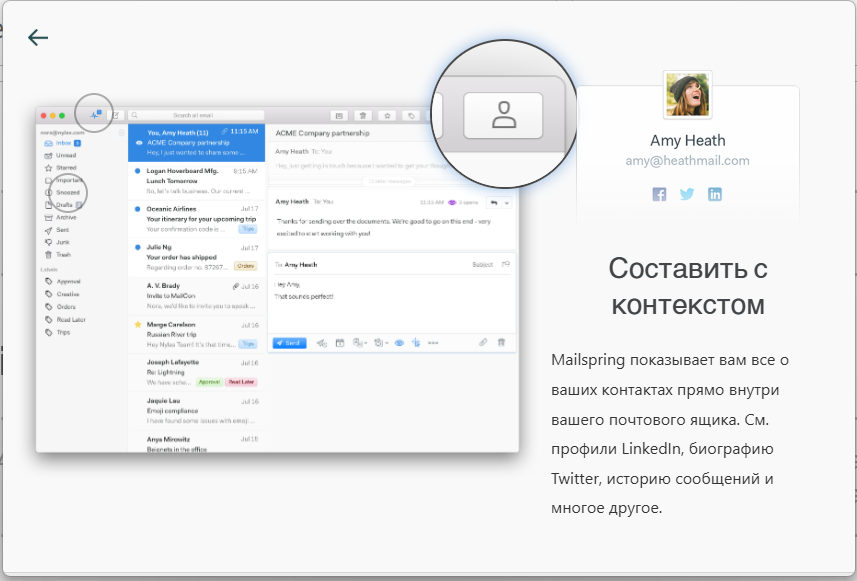The image size is (857, 581).
Task: Open the translate dropdown in the composer
Action: [360, 343]
